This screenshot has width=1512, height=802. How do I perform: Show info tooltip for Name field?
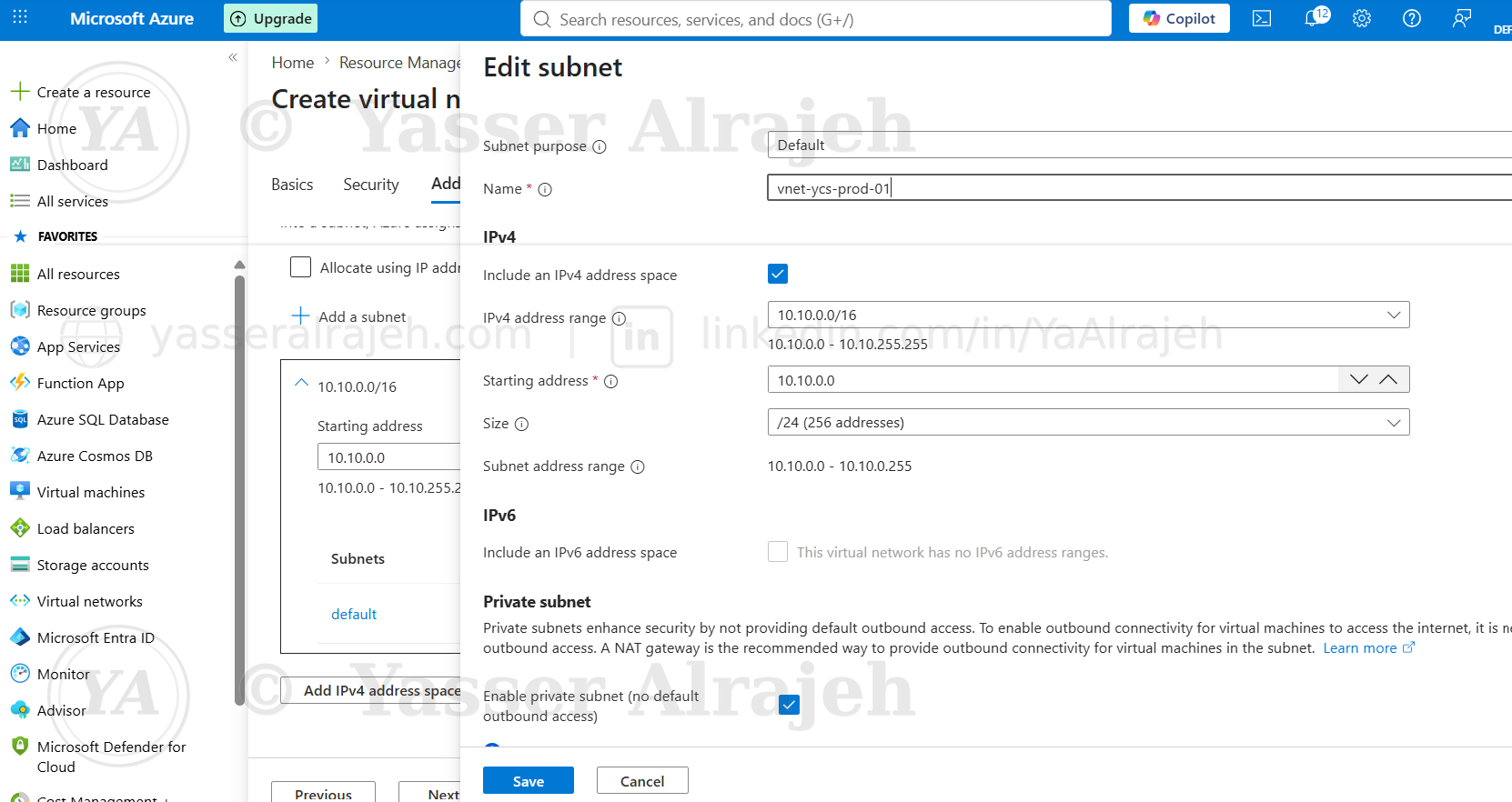coord(545,190)
